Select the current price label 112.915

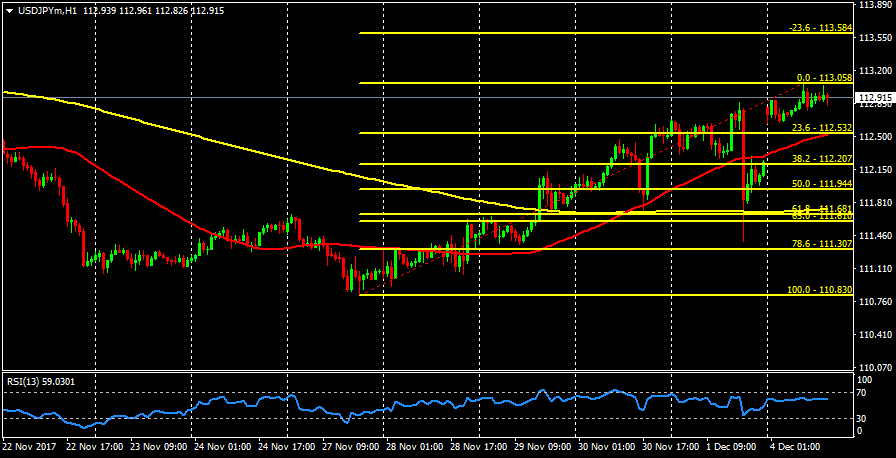pos(873,98)
